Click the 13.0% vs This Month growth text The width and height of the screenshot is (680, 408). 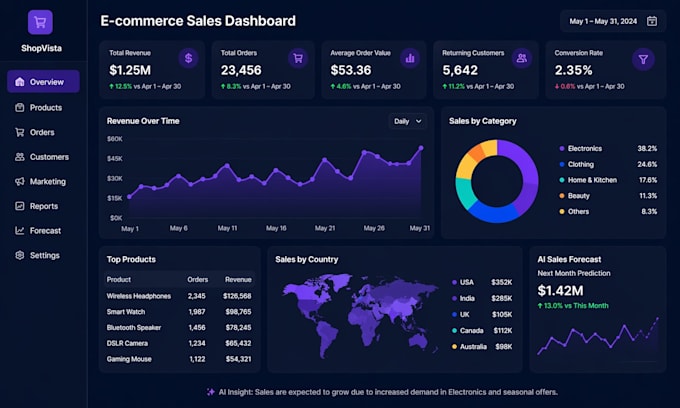(573, 306)
